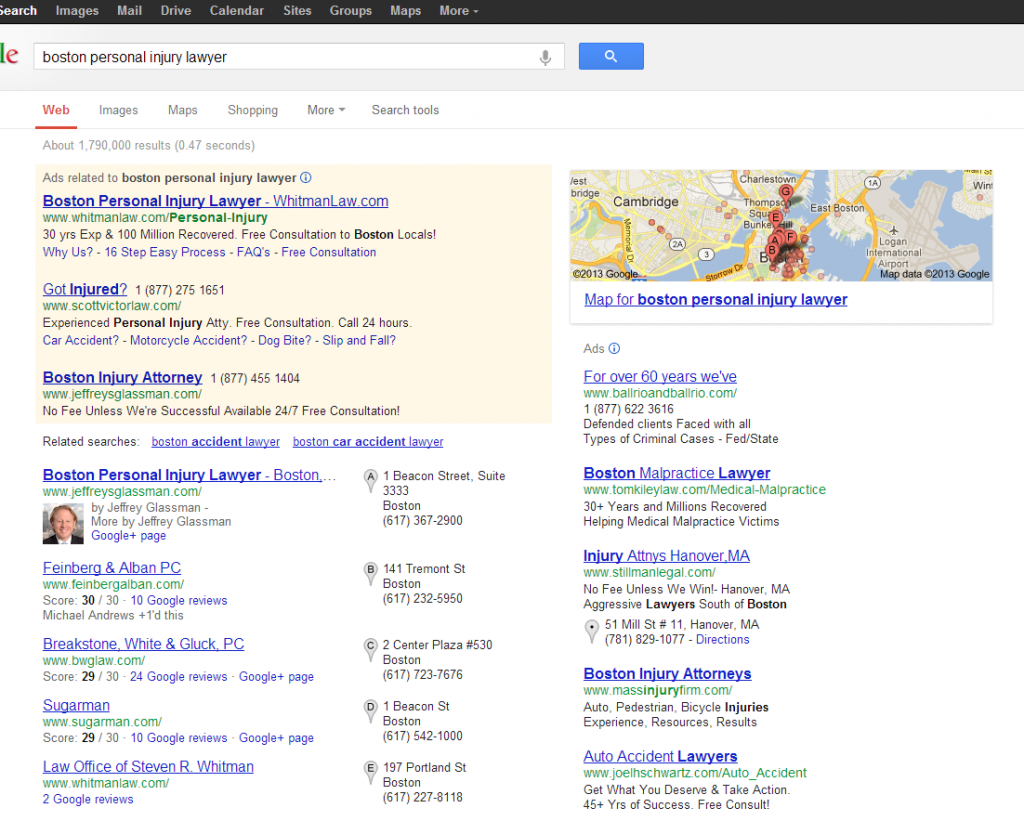Open Drive in the top black bar
This screenshot has width=1024, height=821.
tap(176, 11)
